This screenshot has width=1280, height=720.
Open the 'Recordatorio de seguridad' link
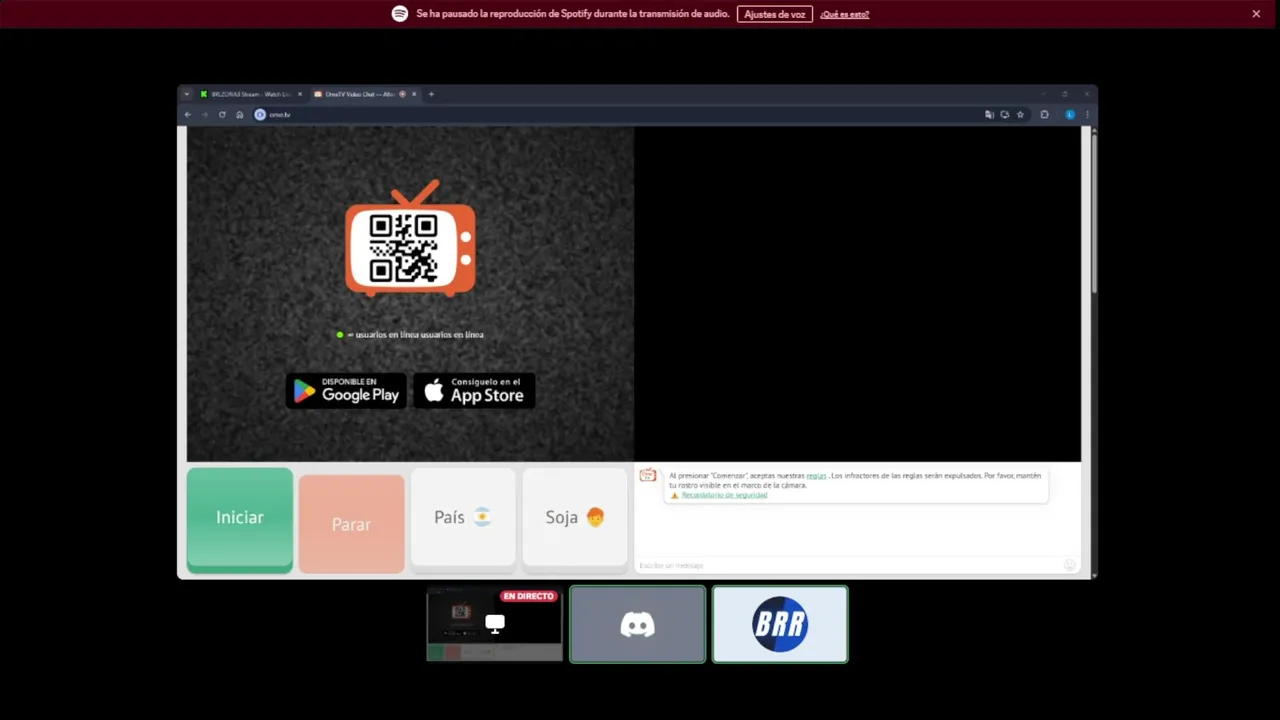coord(724,495)
